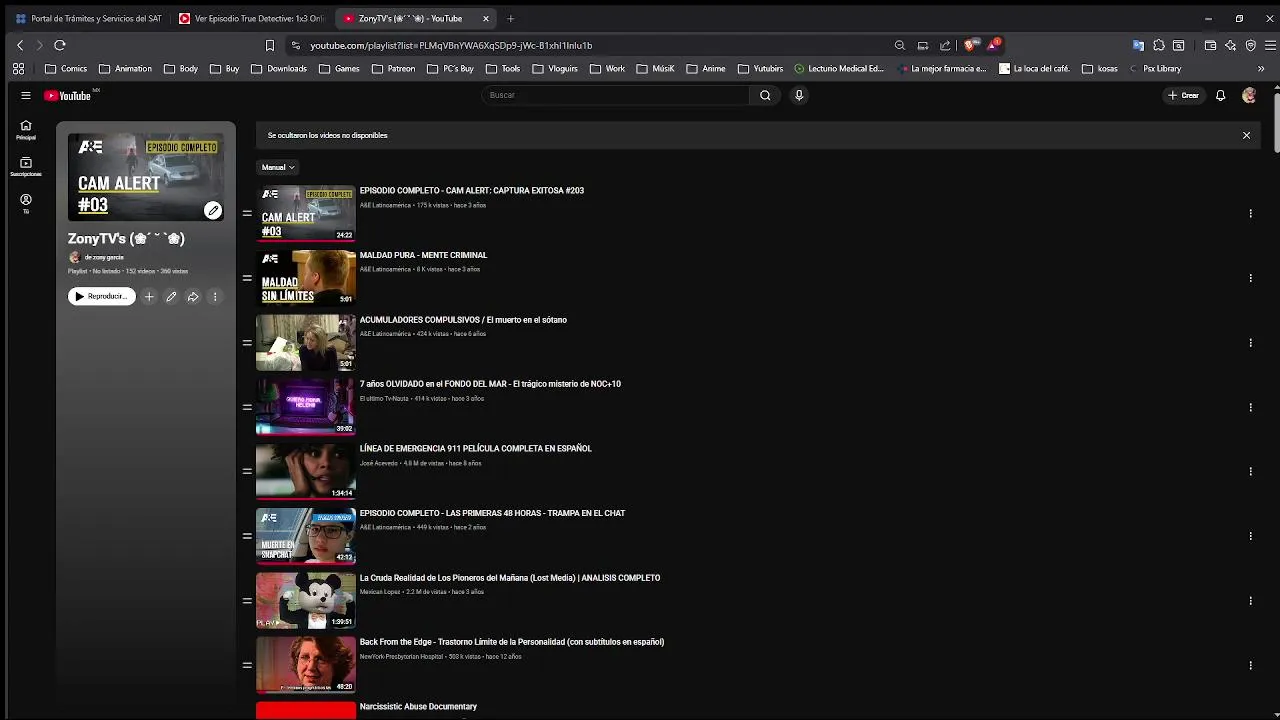Viewport: 1280px width, 720px height.
Task: Open the Brave Rewards triangle icon
Action: tap(994, 45)
